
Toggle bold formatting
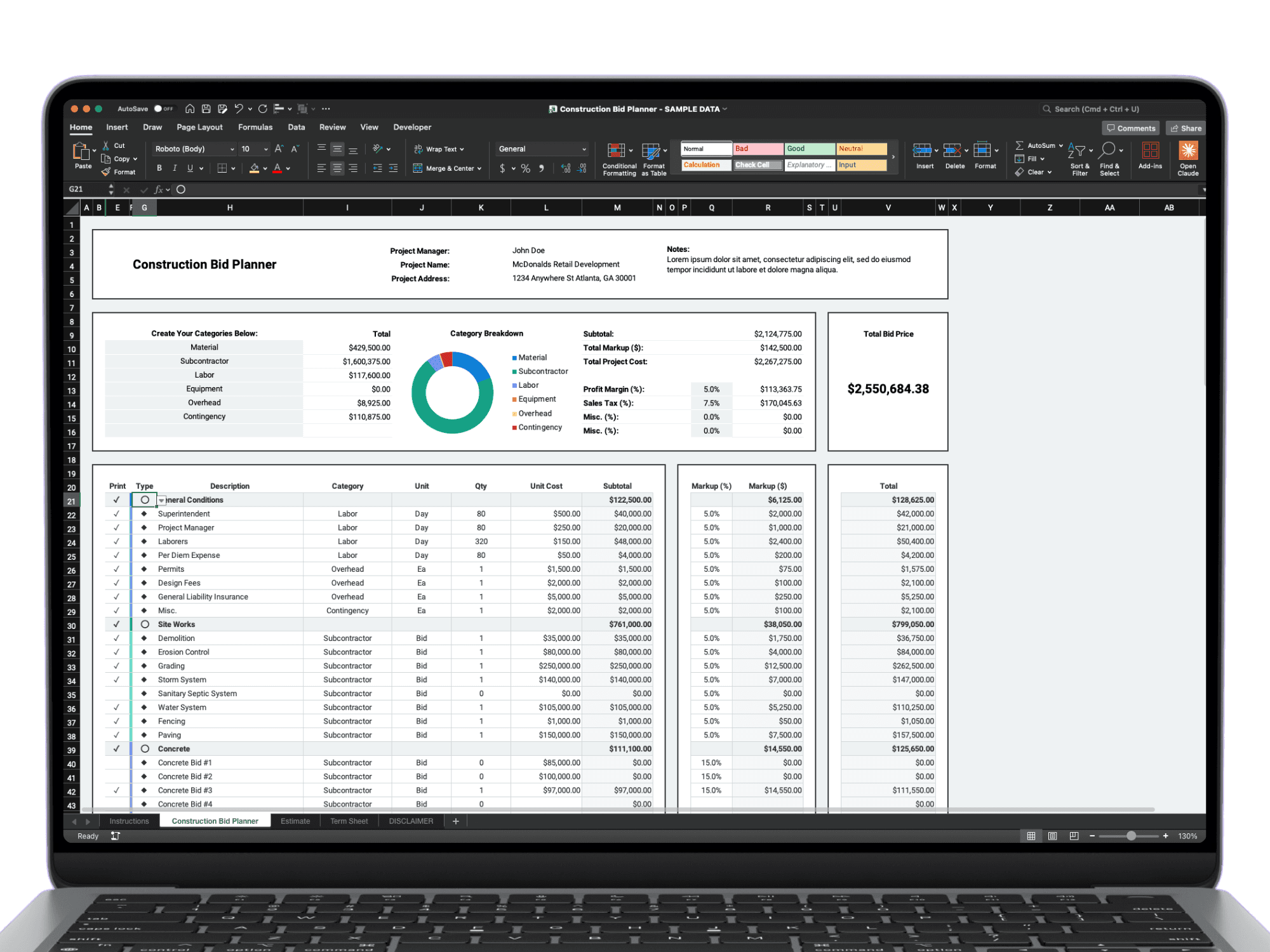tap(159, 168)
